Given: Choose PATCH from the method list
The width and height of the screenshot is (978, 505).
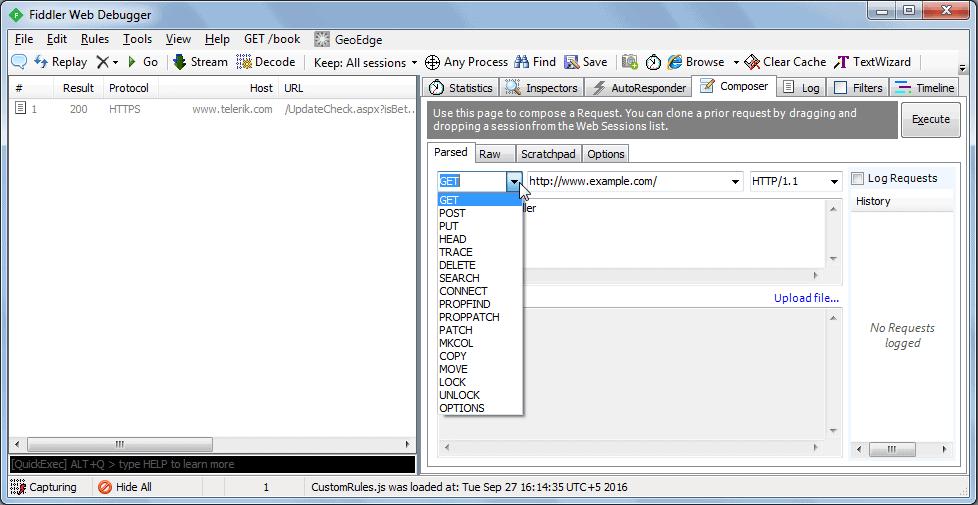Looking at the screenshot, I should point(480,330).
